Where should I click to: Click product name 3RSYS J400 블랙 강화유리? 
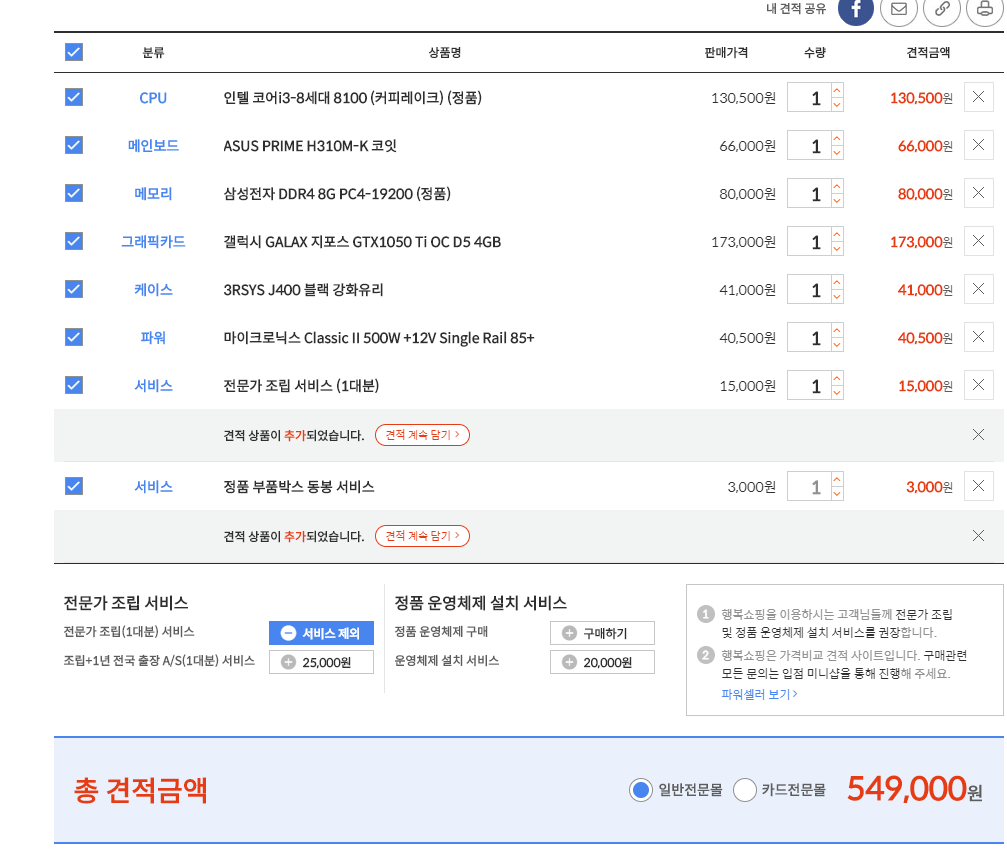click(303, 290)
